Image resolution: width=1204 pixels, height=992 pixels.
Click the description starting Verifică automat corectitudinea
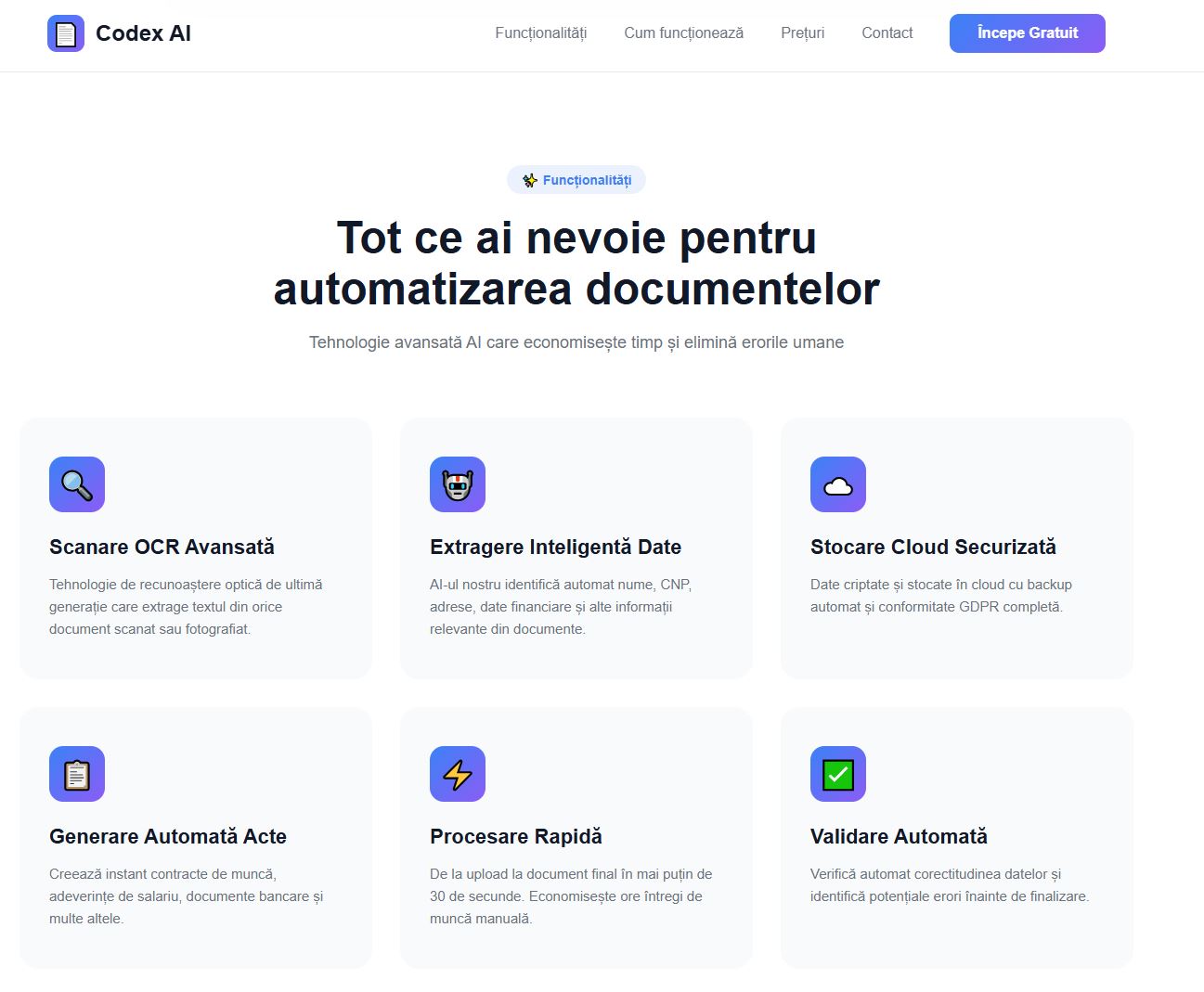tap(950, 885)
